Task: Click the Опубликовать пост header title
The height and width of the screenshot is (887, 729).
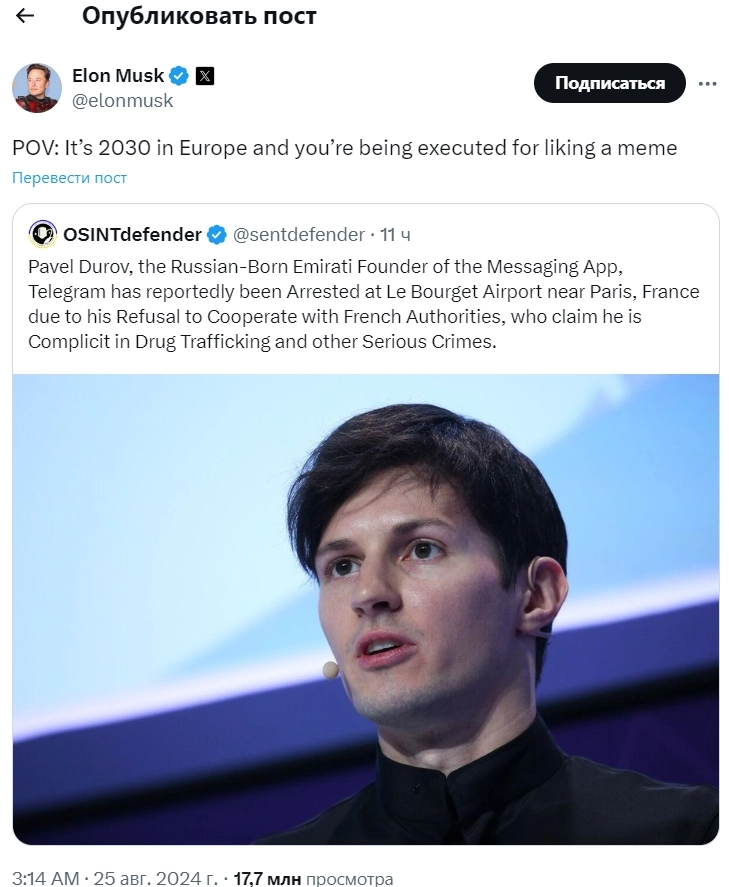Action: [x=199, y=16]
